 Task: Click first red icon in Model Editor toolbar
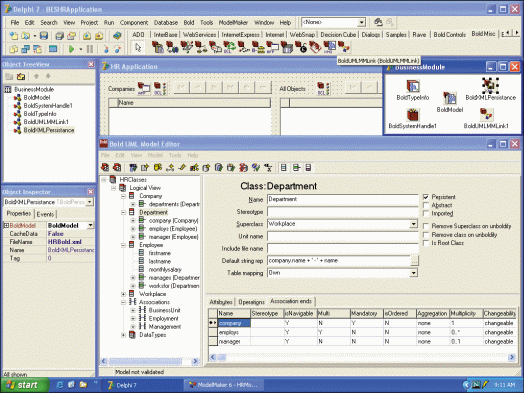coord(105,167)
